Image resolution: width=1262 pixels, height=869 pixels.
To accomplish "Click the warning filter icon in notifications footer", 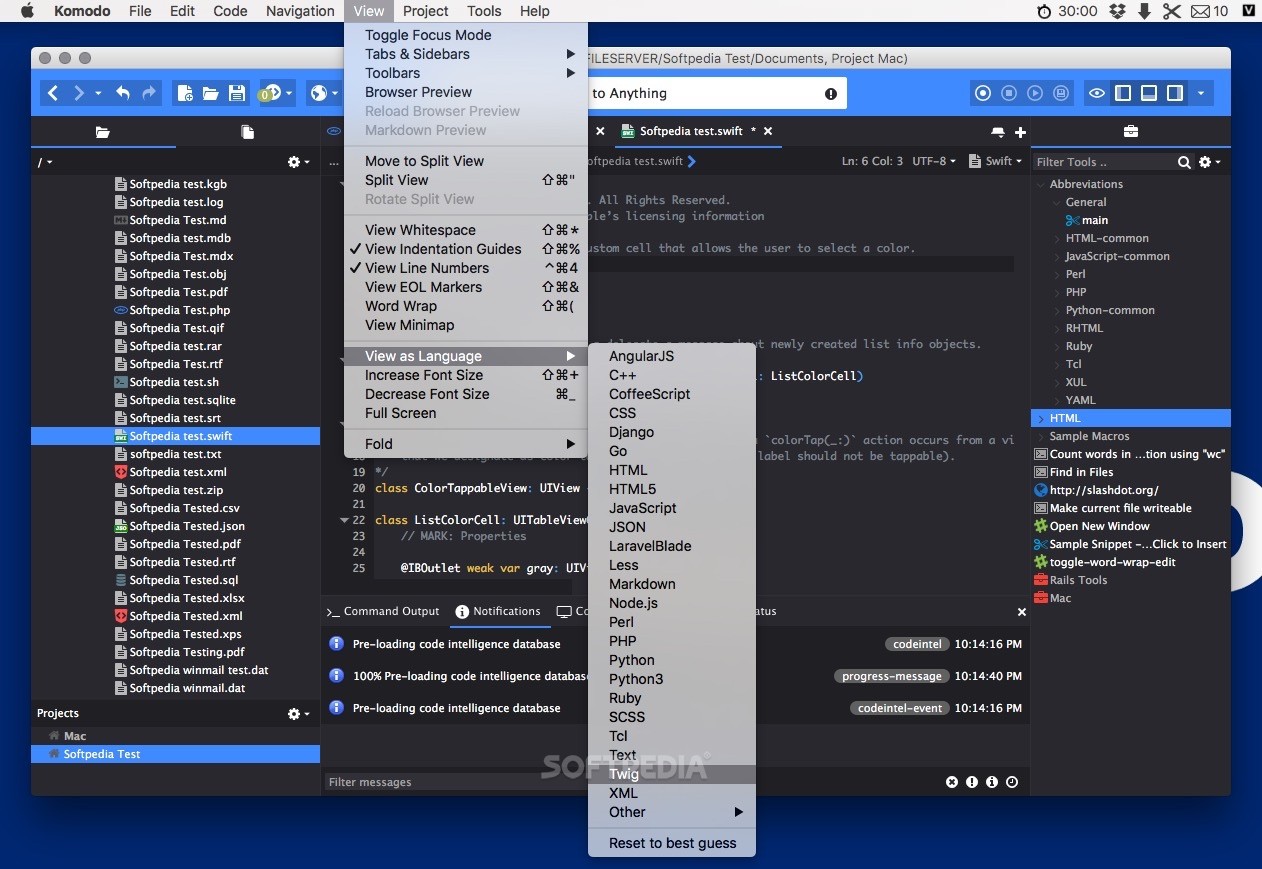I will [972, 782].
